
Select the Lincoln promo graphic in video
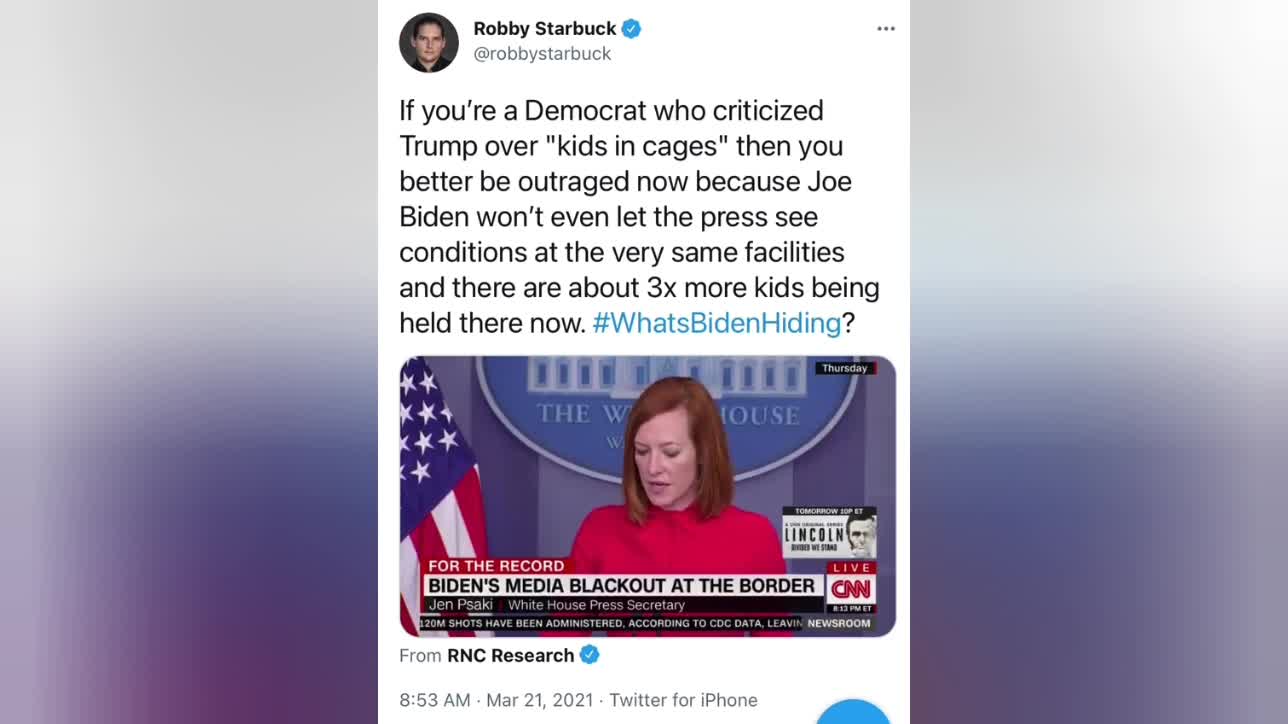pyautogui.click(x=829, y=532)
